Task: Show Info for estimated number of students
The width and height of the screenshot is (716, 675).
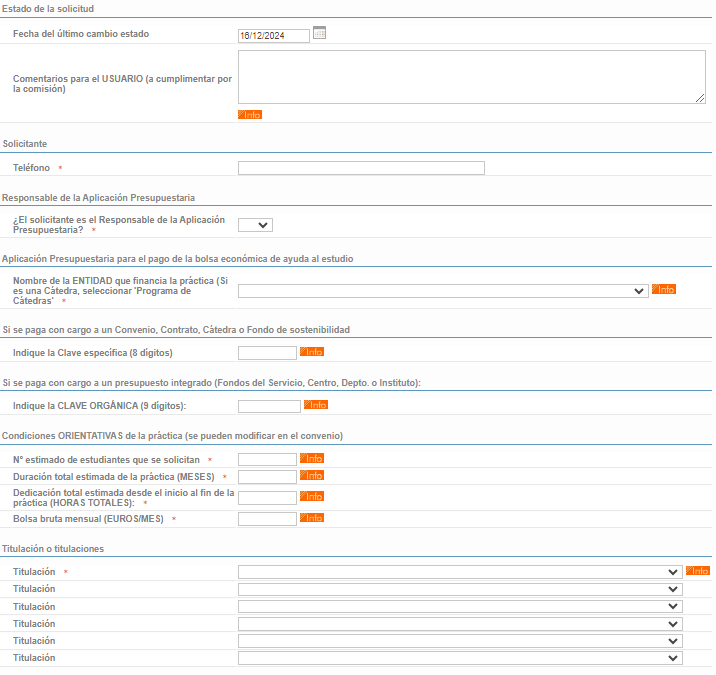Action: tap(312, 458)
